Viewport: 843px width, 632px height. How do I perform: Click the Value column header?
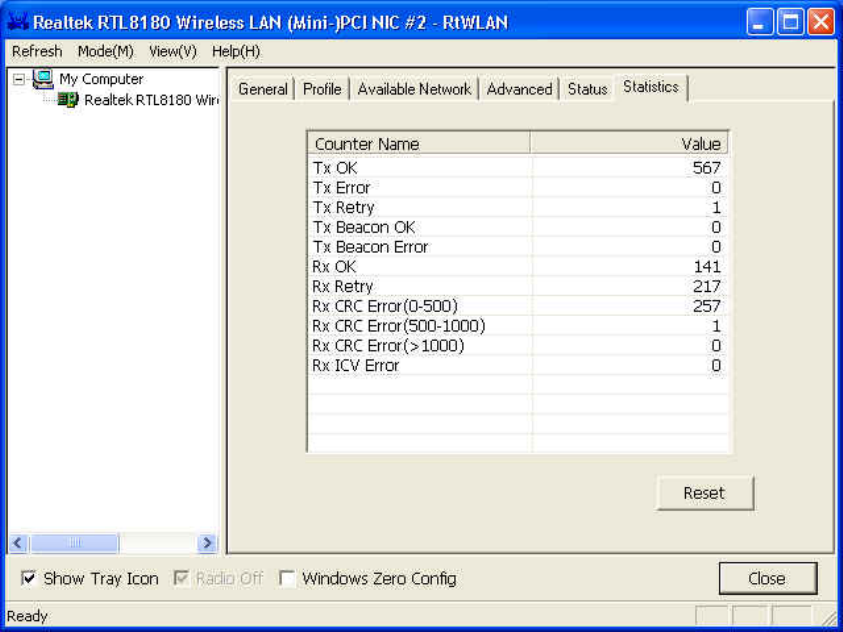pyautogui.click(x=629, y=144)
